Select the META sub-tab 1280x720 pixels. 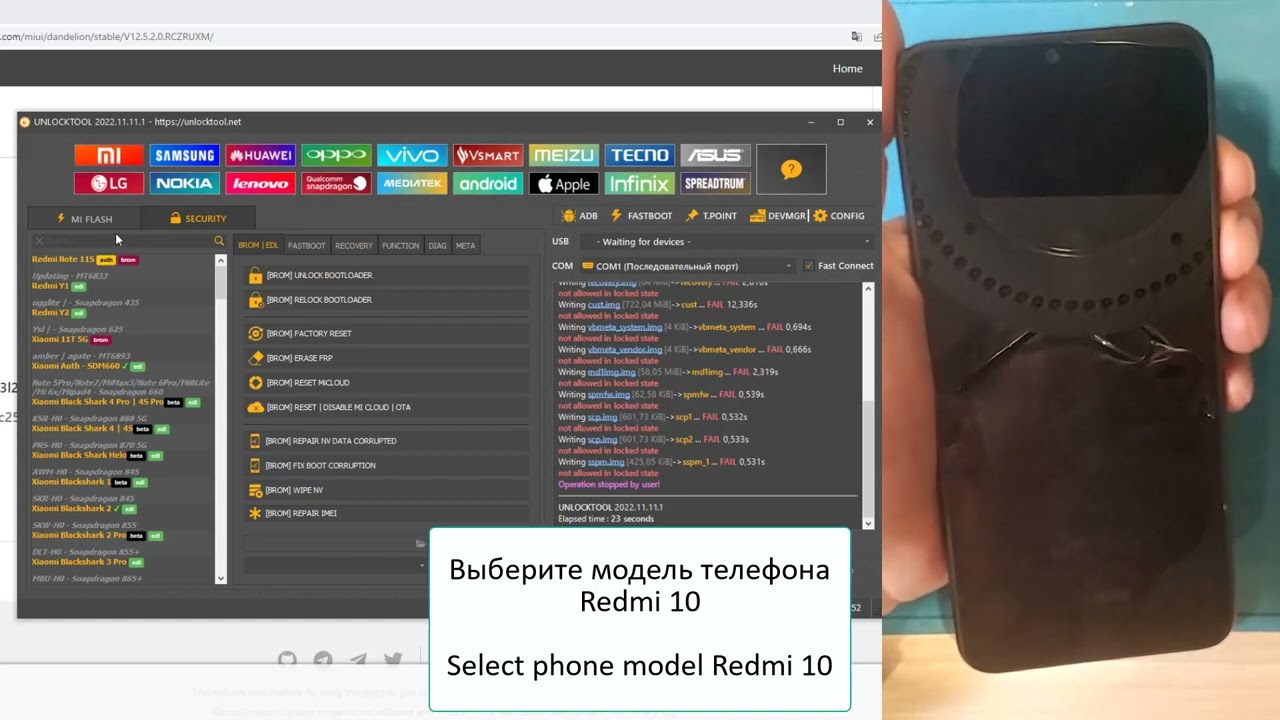(x=466, y=245)
